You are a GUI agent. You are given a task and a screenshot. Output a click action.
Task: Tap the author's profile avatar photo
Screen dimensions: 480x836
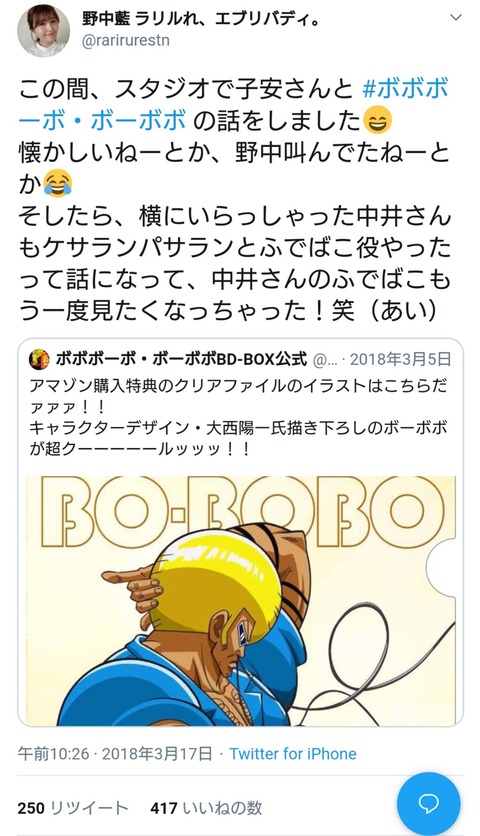pyautogui.click(x=43, y=30)
